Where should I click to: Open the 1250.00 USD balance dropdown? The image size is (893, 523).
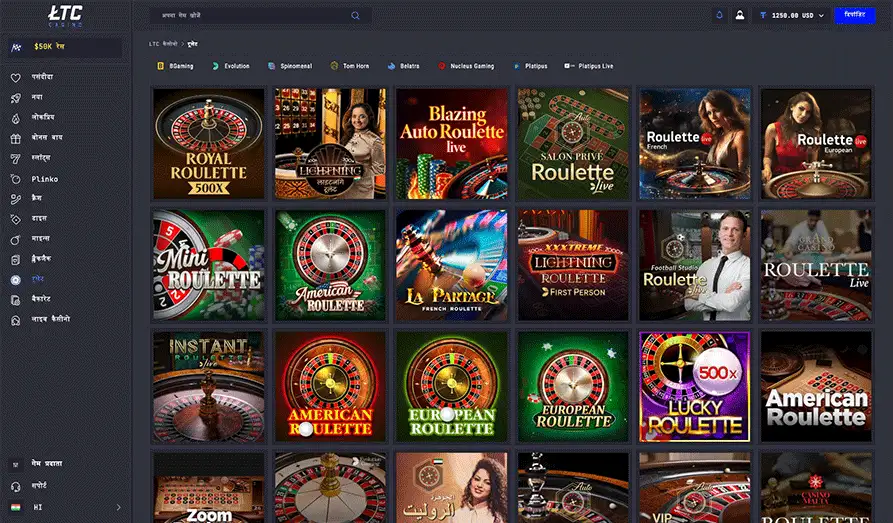pos(792,15)
